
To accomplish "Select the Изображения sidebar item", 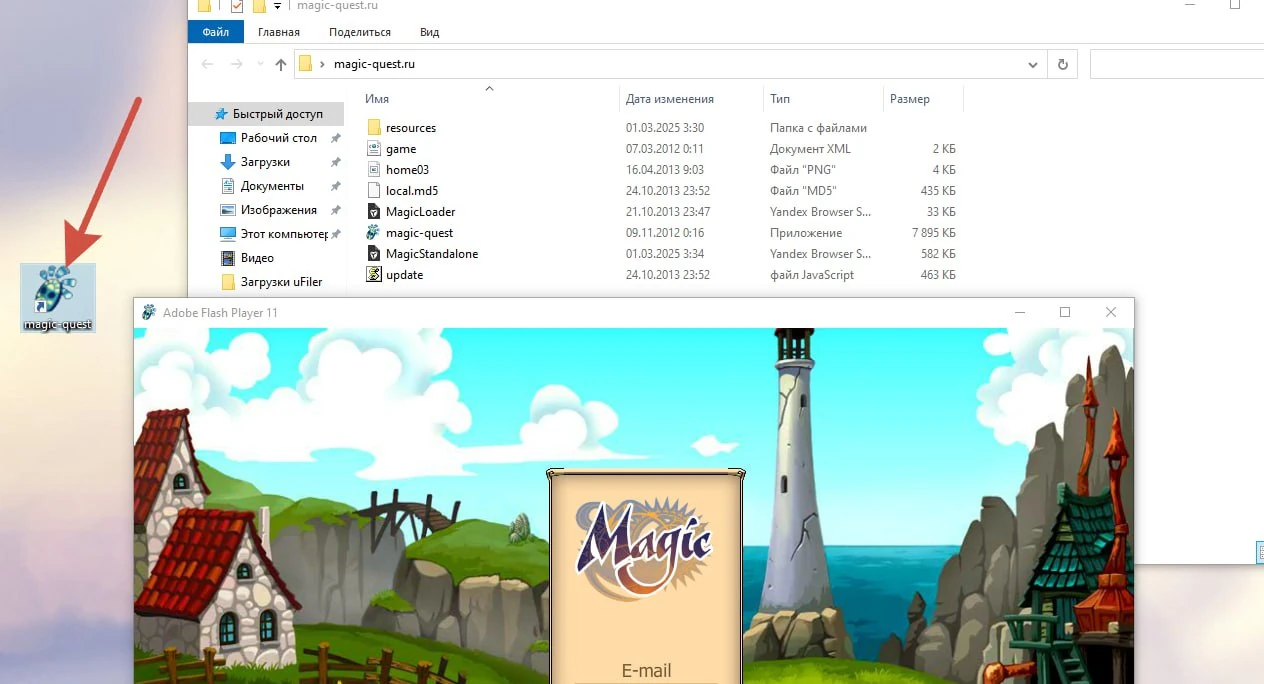I will click(x=279, y=210).
